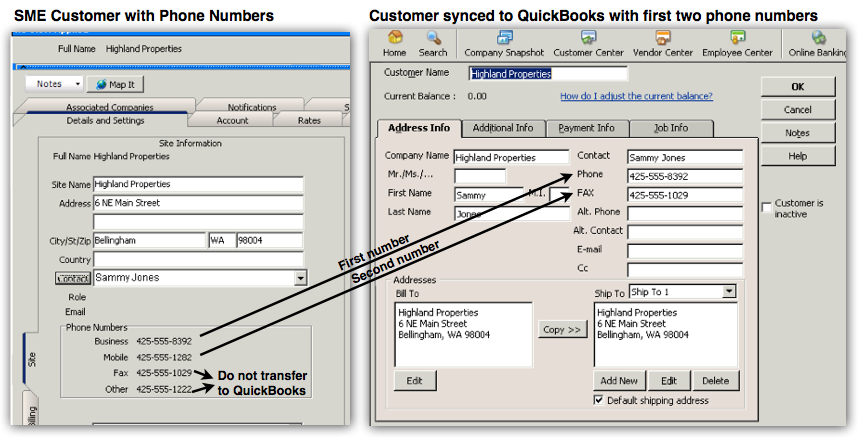
Task: Click Fax number 425-555-1029 in SME
Action: [x=164, y=373]
